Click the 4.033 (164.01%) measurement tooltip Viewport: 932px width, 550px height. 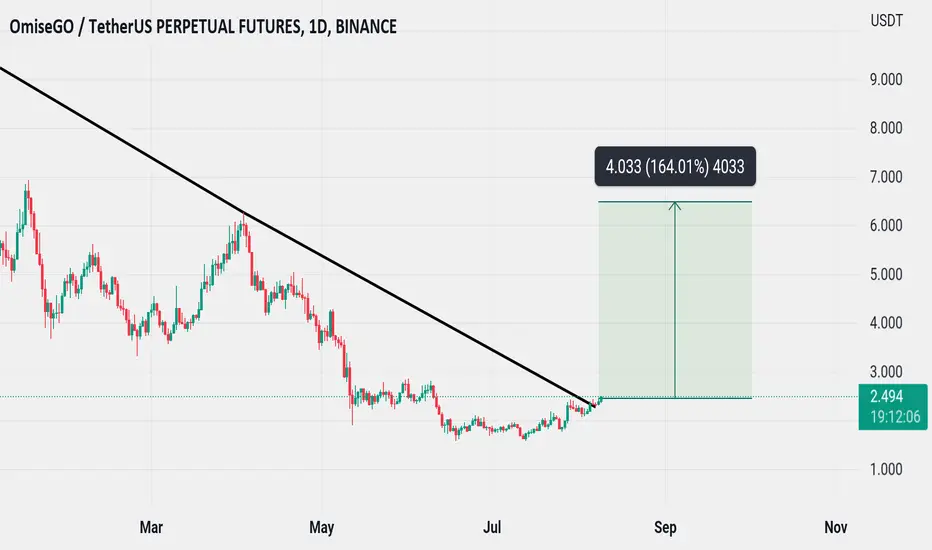[675, 166]
